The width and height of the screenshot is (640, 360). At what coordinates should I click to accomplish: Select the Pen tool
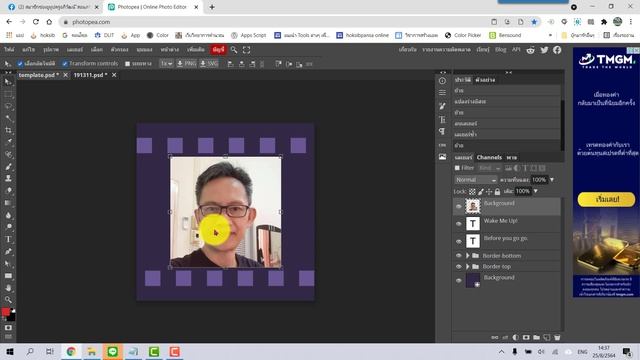8,251
